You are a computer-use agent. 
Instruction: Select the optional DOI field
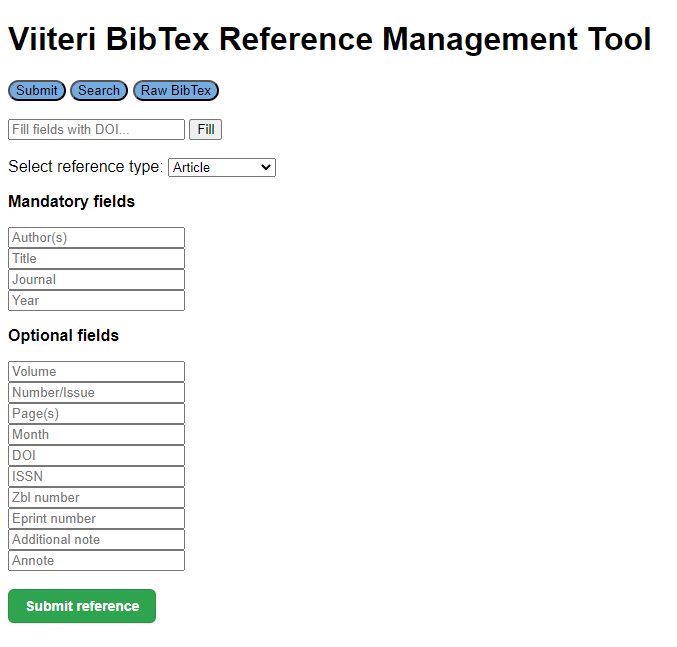click(x=96, y=456)
